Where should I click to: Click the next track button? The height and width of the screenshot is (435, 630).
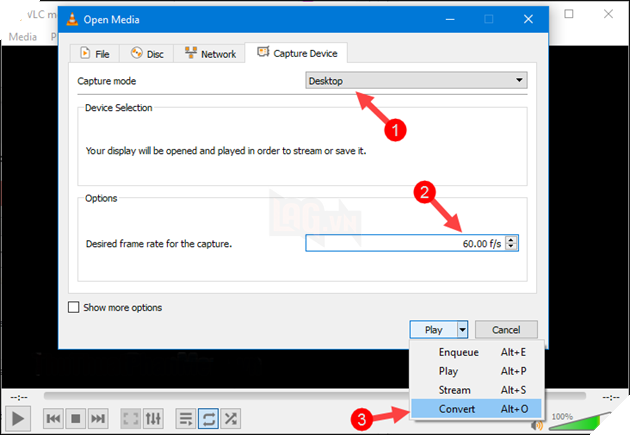click(x=98, y=419)
